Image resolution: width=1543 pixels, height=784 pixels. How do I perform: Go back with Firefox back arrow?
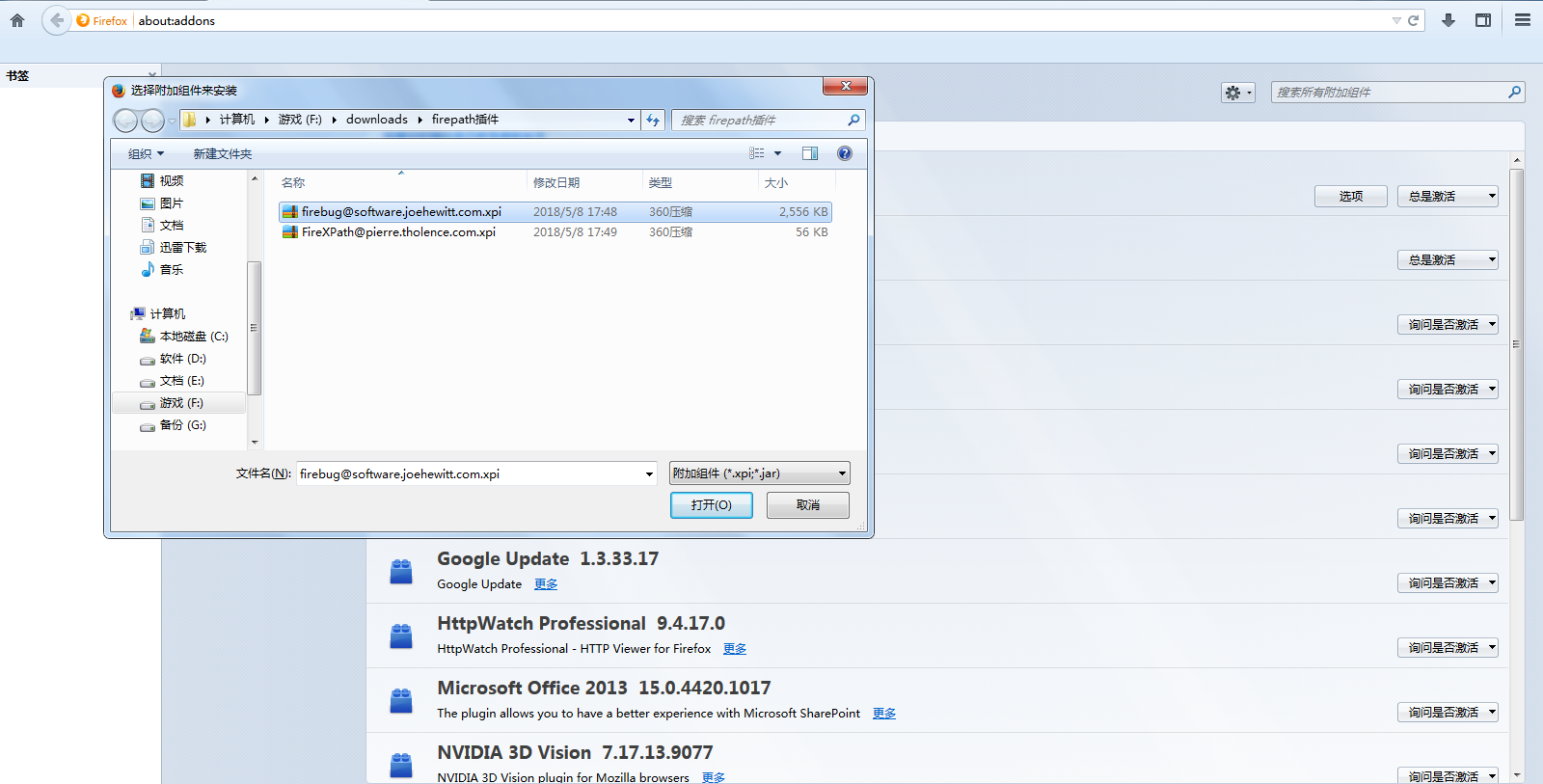(57, 20)
